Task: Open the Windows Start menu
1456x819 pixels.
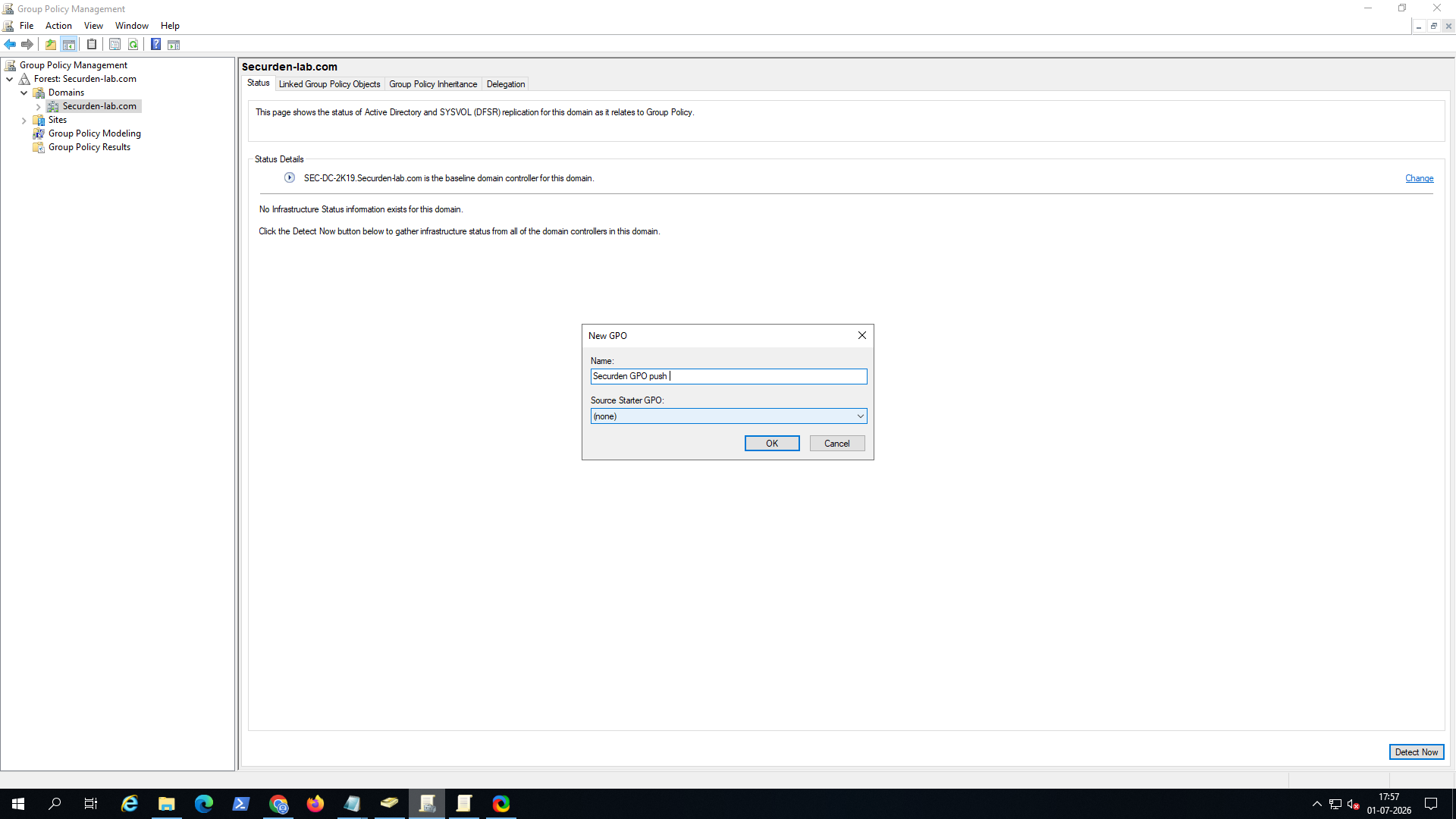Action: point(18,804)
